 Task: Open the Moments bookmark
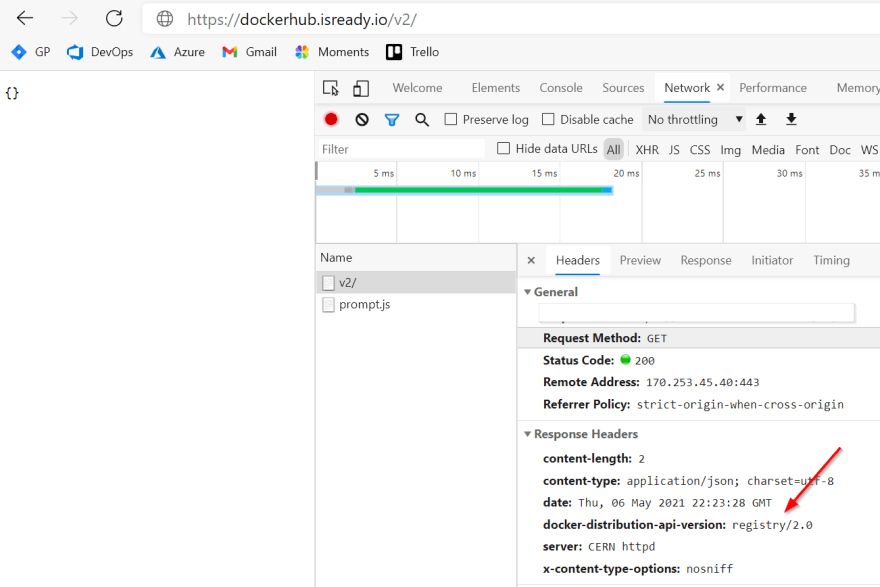pyautogui.click(x=332, y=52)
